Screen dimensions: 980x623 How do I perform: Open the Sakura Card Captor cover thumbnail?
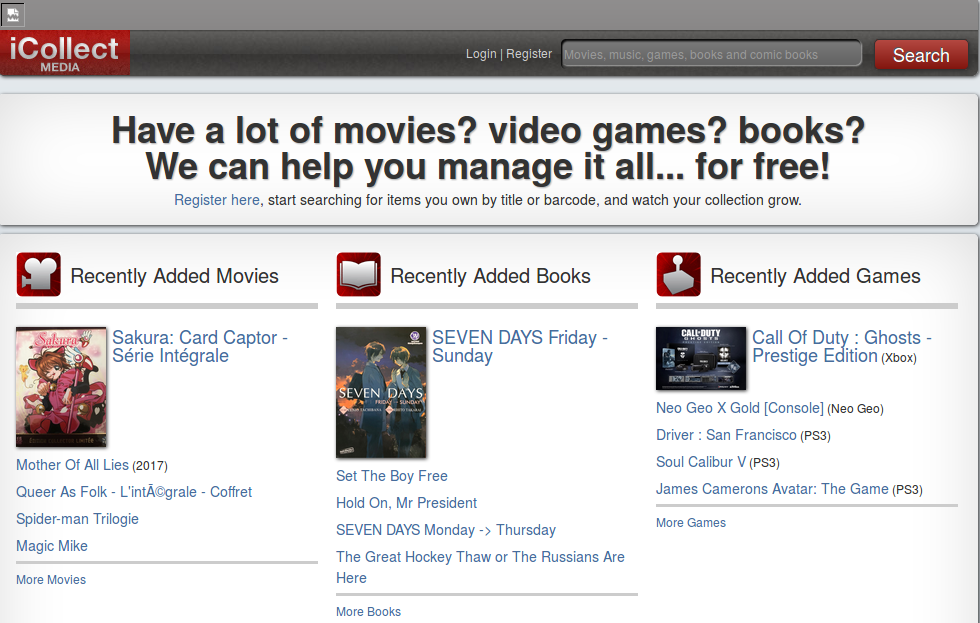click(x=61, y=387)
